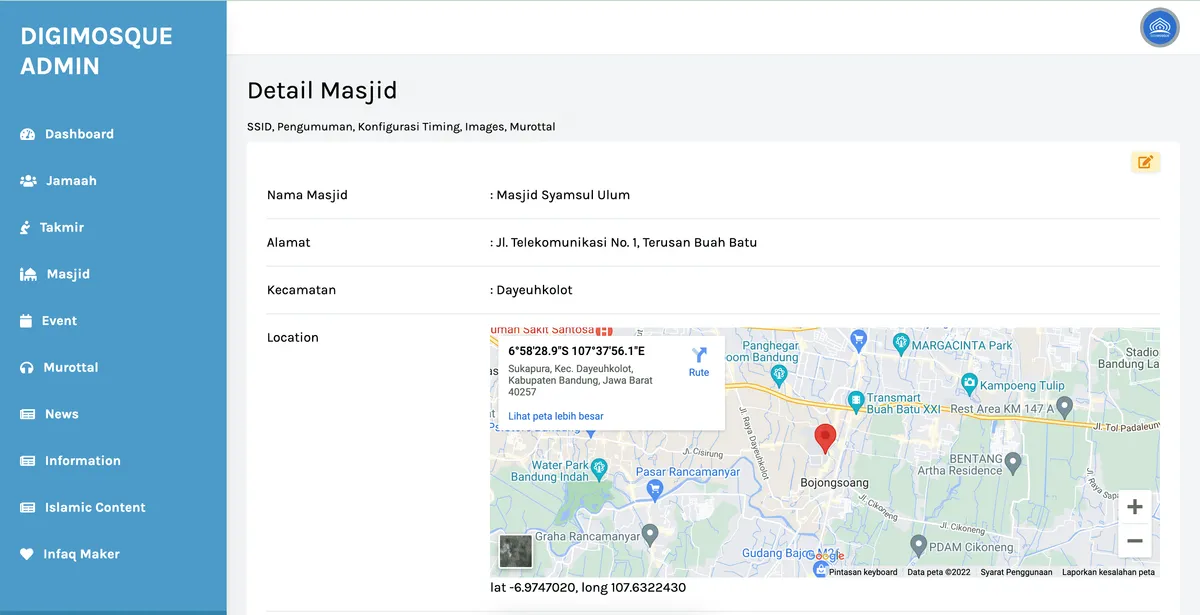The width and height of the screenshot is (1200, 615).
Task: Click the Dashboard gauge icon in sidebar
Action: [x=27, y=134]
